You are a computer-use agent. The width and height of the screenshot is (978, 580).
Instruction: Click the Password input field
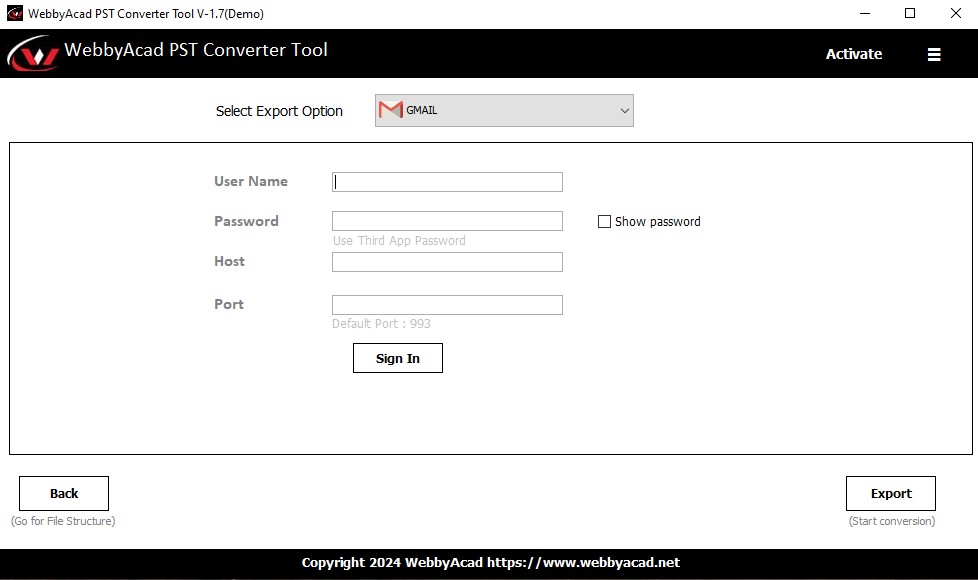pos(447,221)
